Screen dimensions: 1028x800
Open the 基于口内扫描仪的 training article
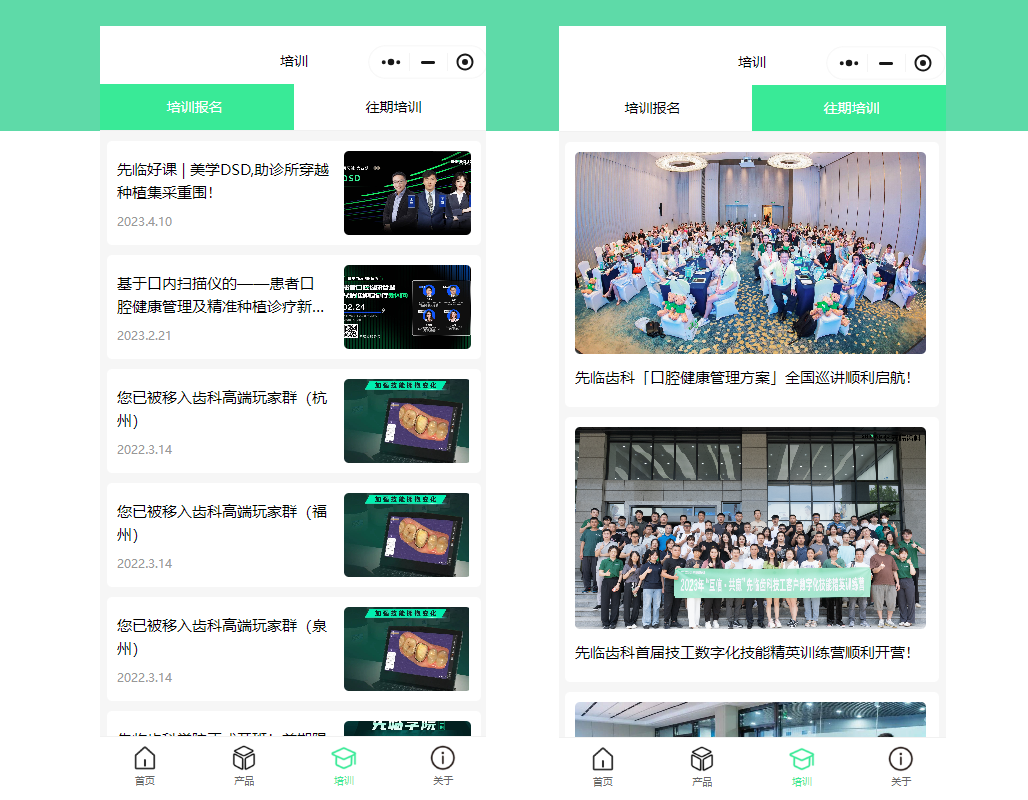click(x=221, y=296)
